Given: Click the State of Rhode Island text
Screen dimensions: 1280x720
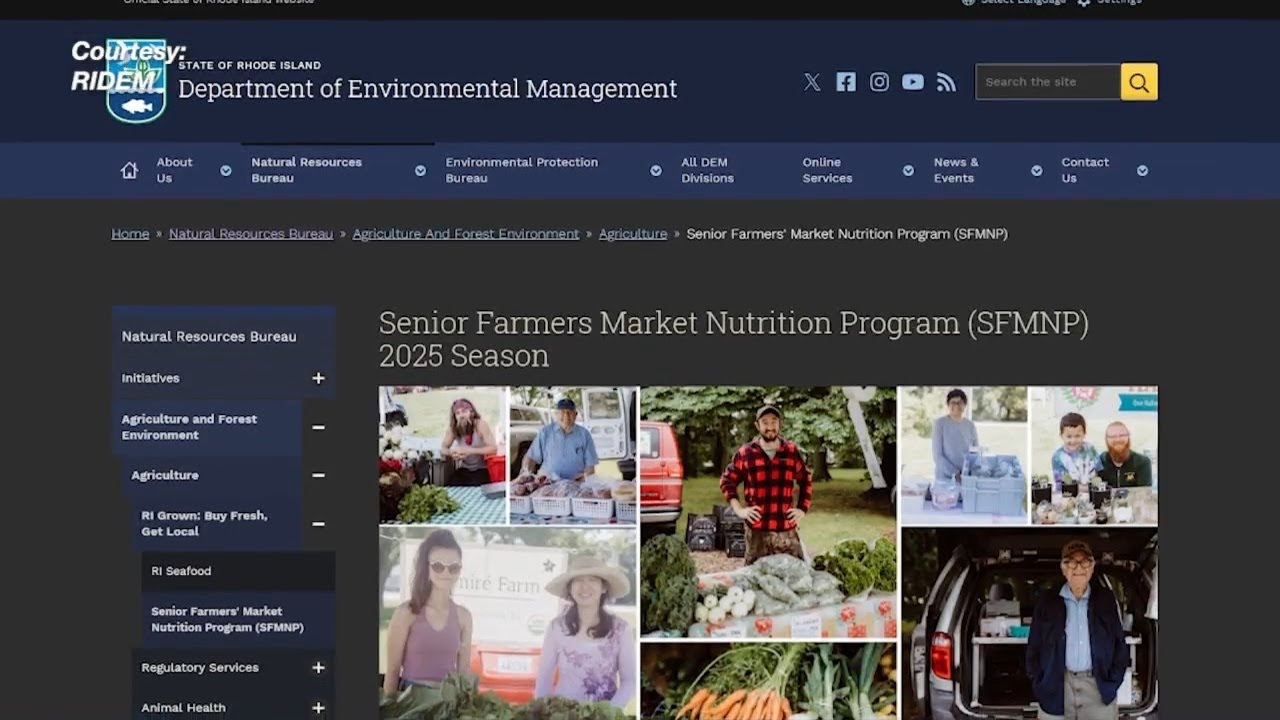Looking at the screenshot, I should tap(250, 65).
